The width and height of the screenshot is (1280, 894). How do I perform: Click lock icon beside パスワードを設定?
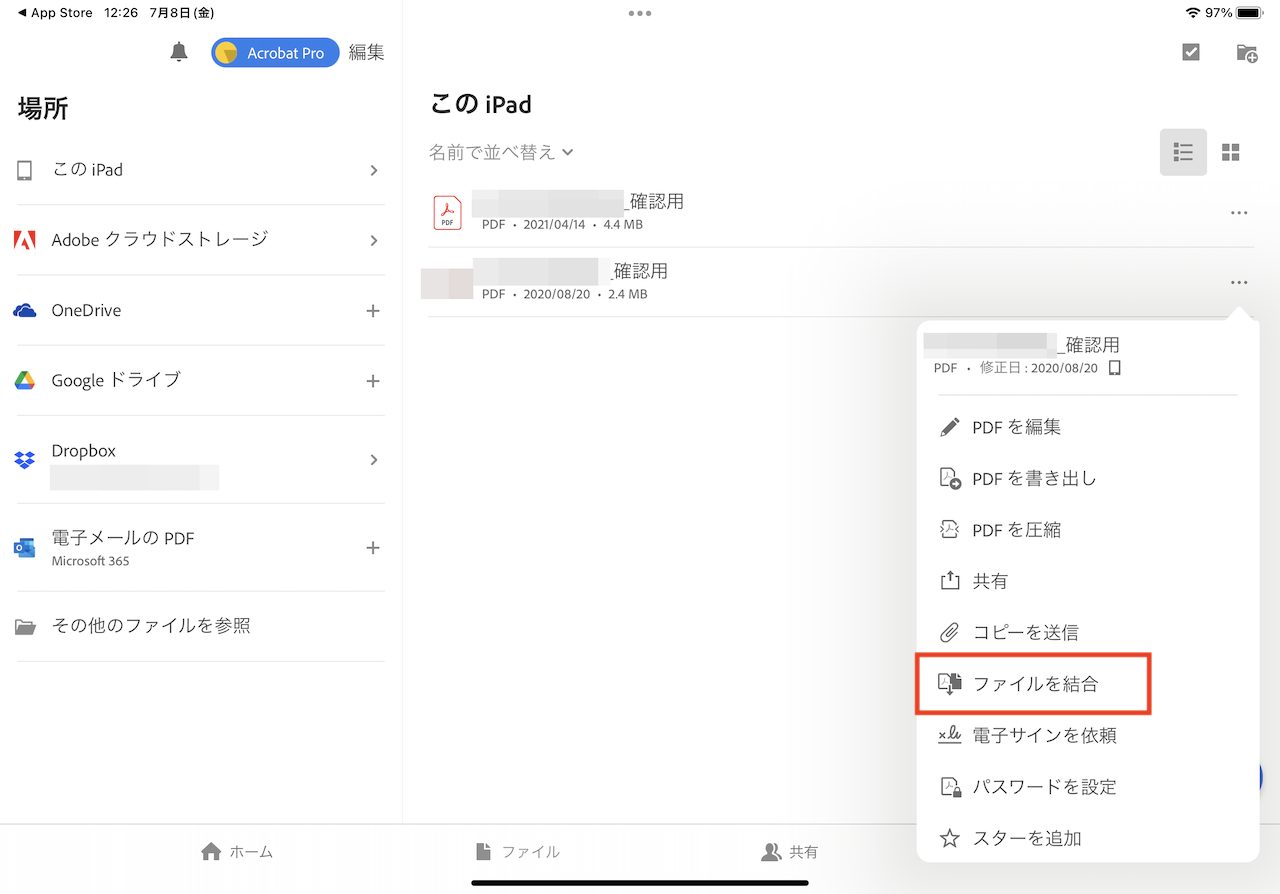click(950, 787)
